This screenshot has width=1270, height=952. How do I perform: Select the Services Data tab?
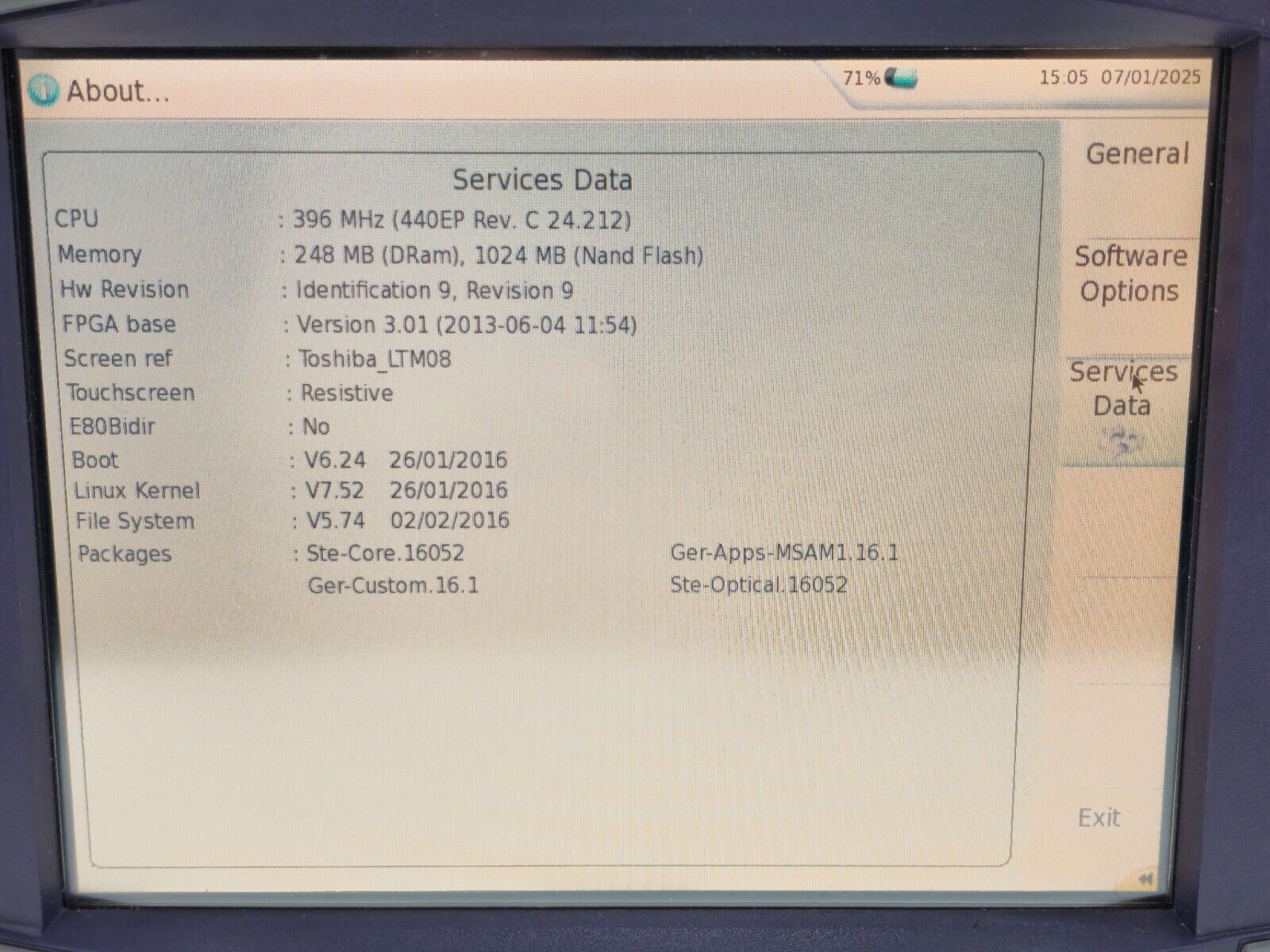click(1122, 388)
